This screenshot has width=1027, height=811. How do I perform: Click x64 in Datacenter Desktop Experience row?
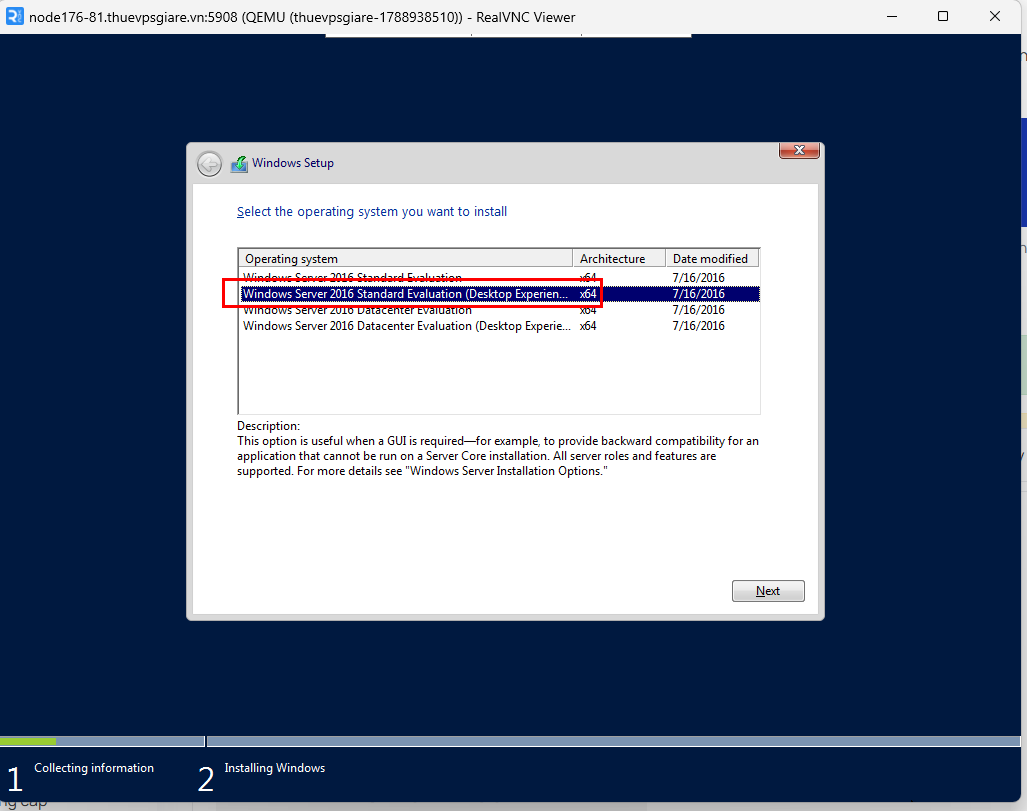[588, 326]
